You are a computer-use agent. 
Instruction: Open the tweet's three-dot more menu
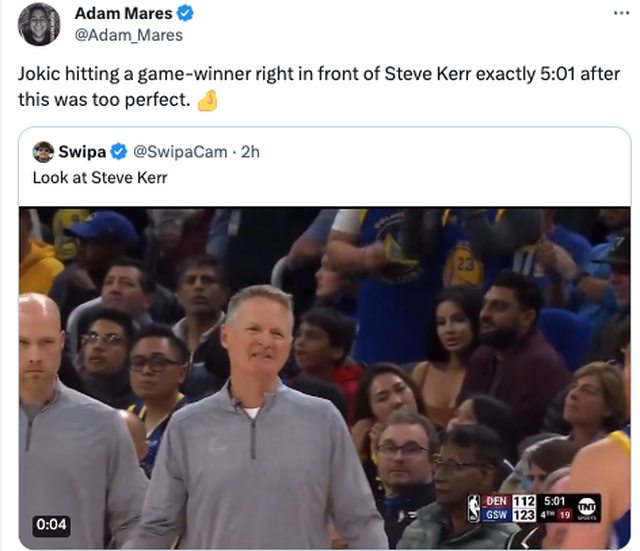[621, 13]
